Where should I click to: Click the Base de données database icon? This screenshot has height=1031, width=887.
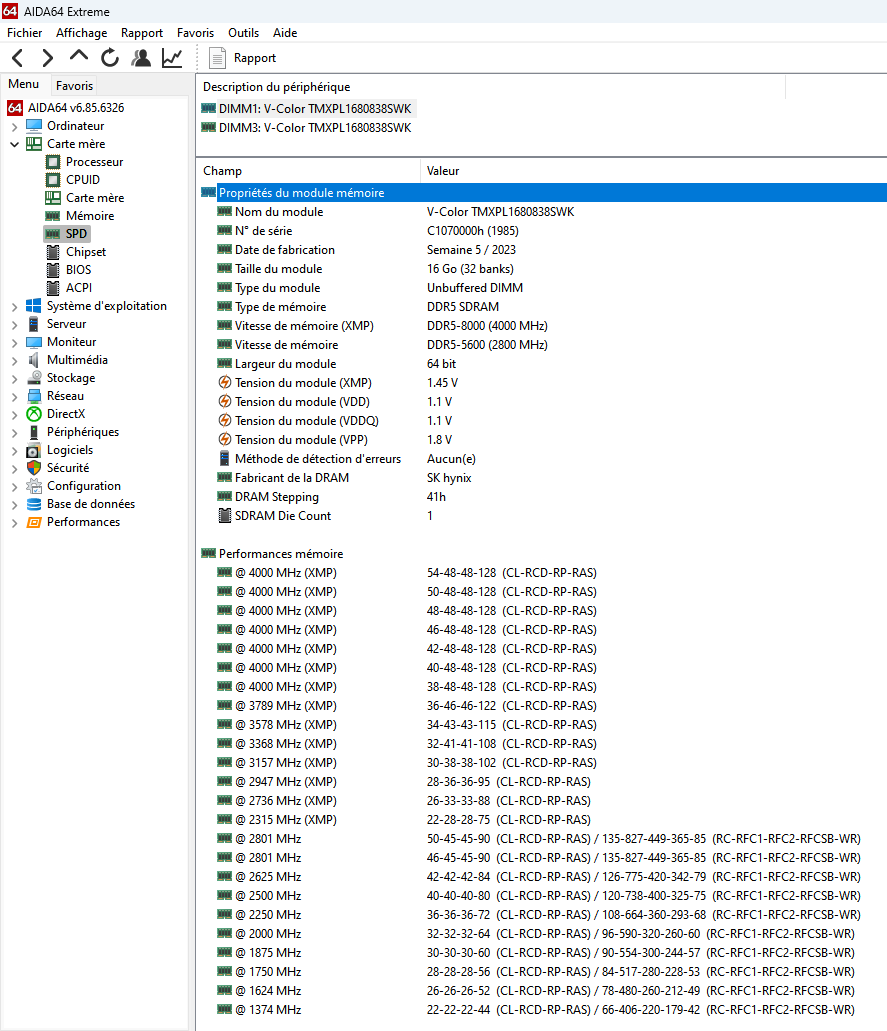tap(34, 504)
